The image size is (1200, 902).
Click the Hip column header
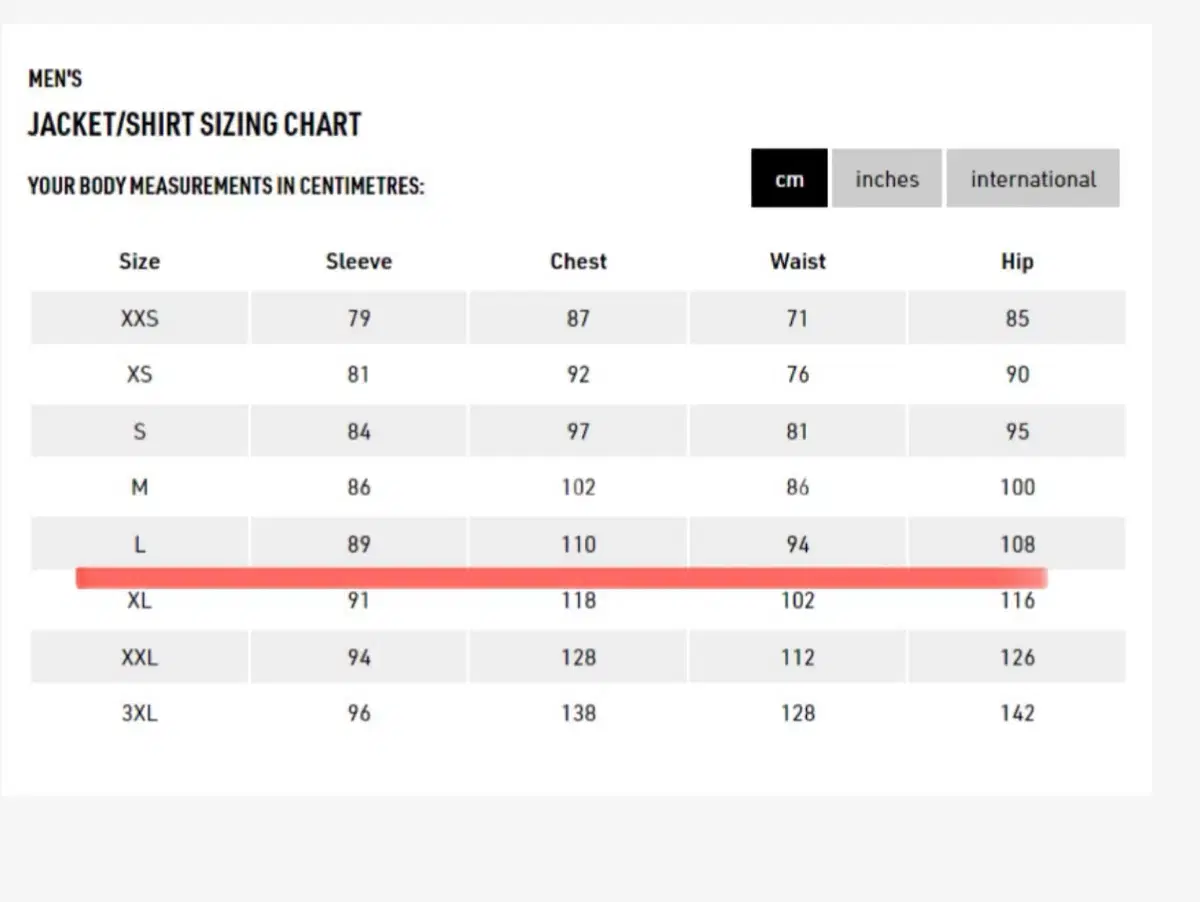(x=1017, y=262)
